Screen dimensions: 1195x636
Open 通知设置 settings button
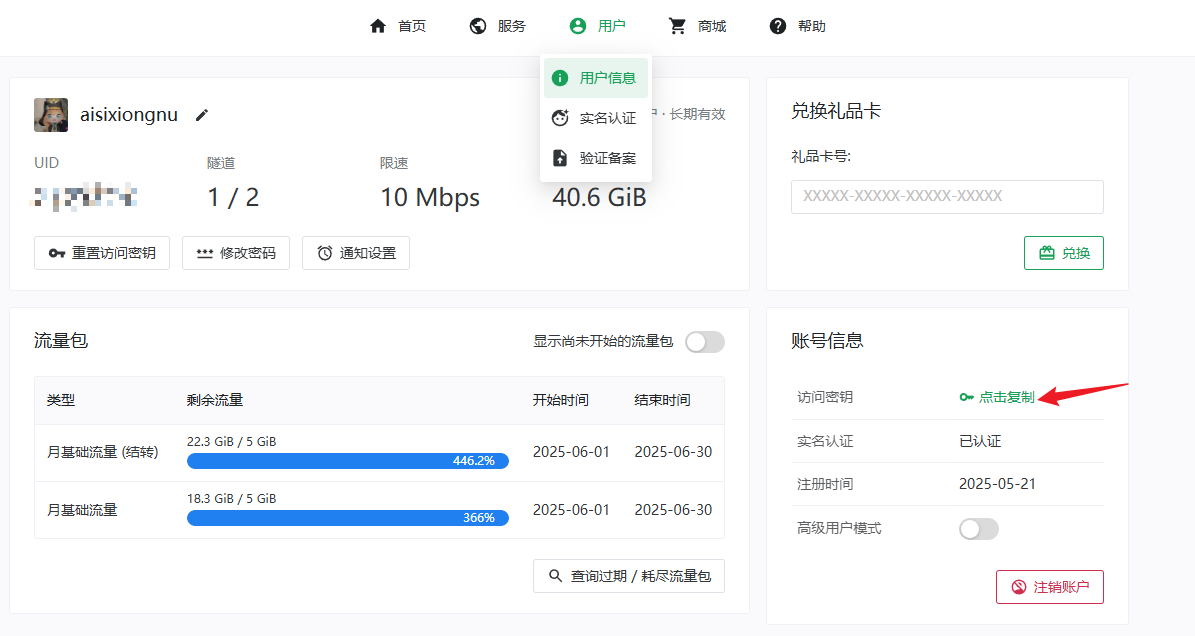coord(356,253)
